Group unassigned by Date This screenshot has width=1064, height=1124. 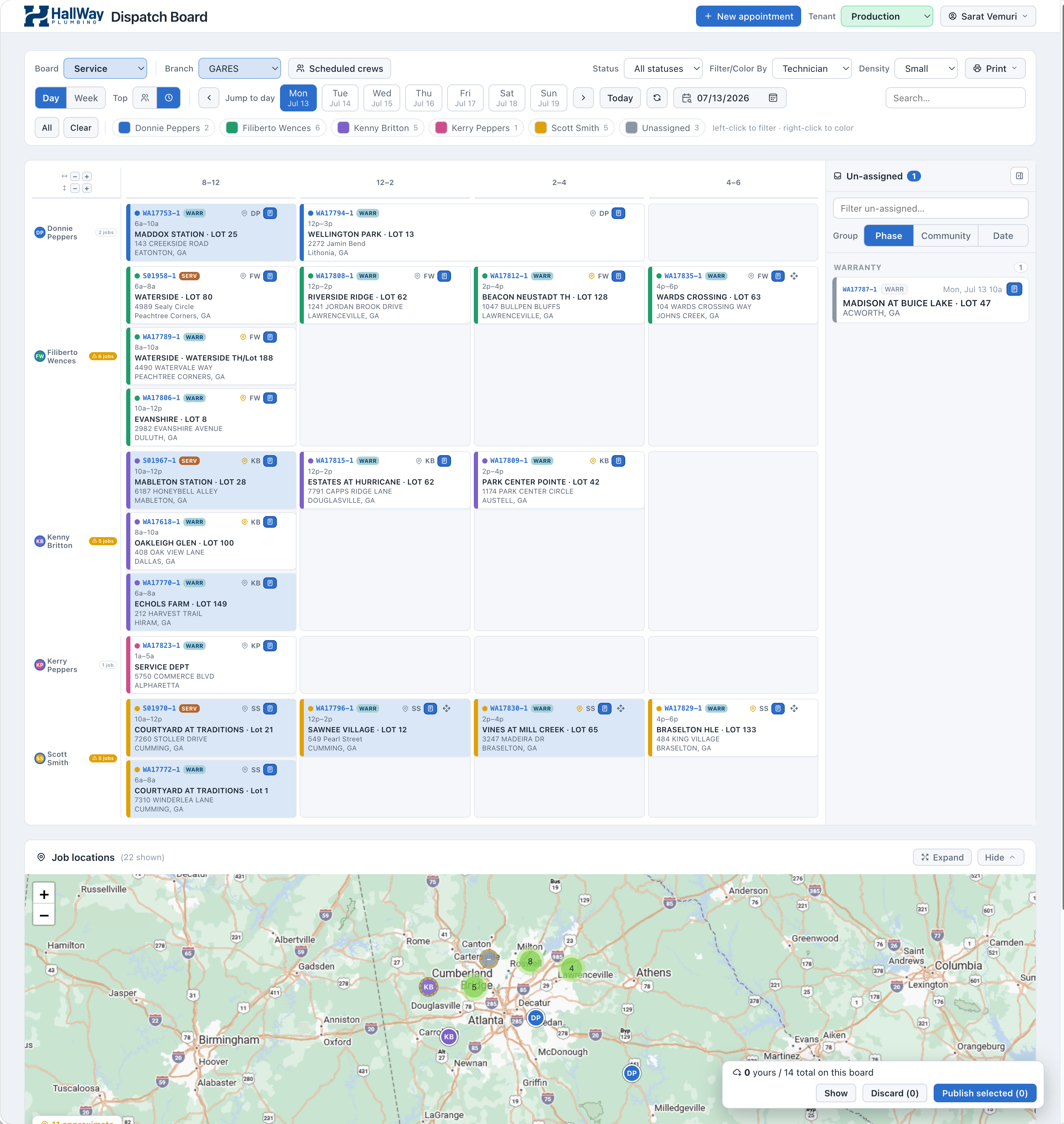pos(1003,235)
